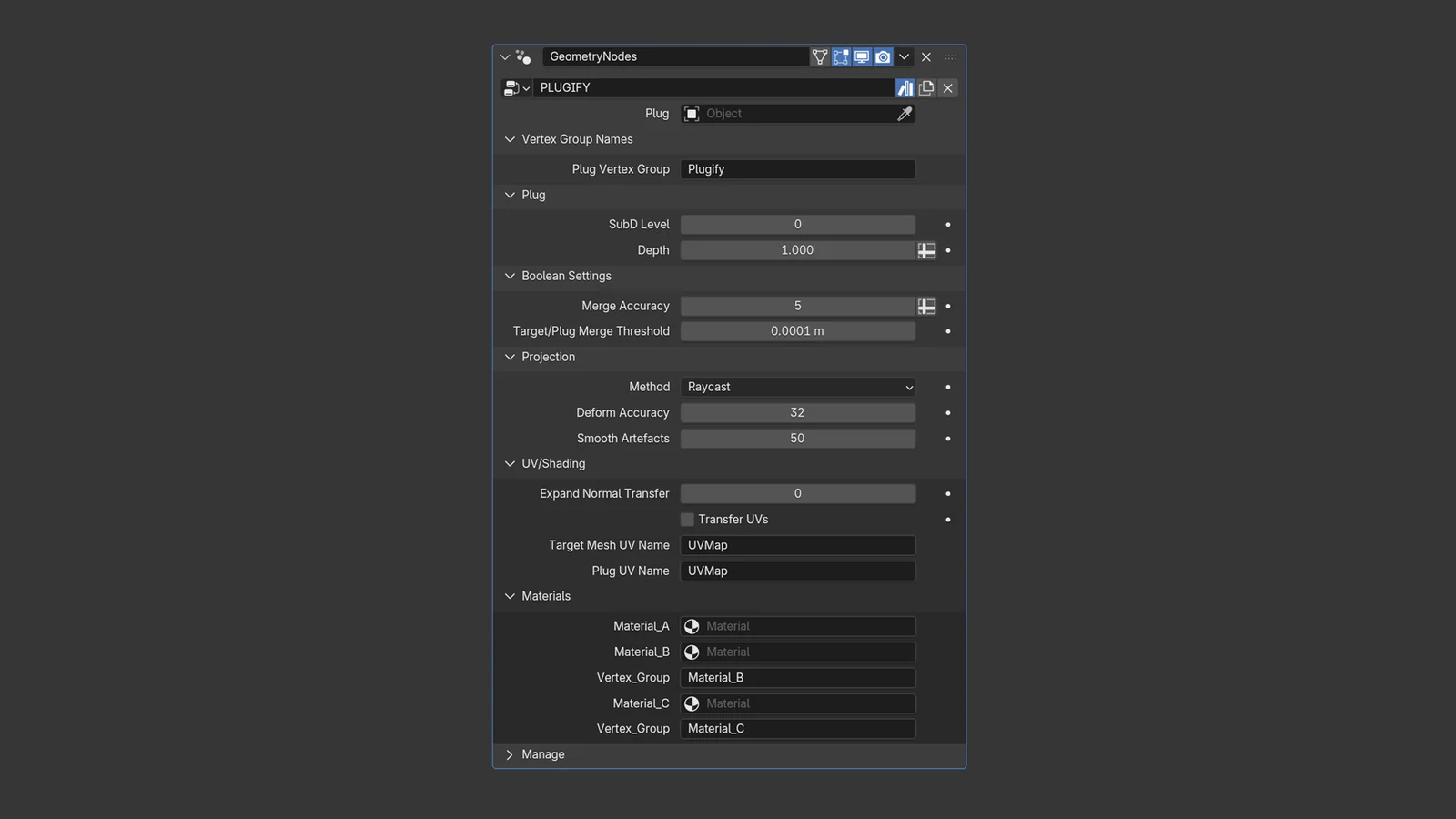Expand the Manage section
The height and width of the screenshot is (819, 1456).
[510, 754]
